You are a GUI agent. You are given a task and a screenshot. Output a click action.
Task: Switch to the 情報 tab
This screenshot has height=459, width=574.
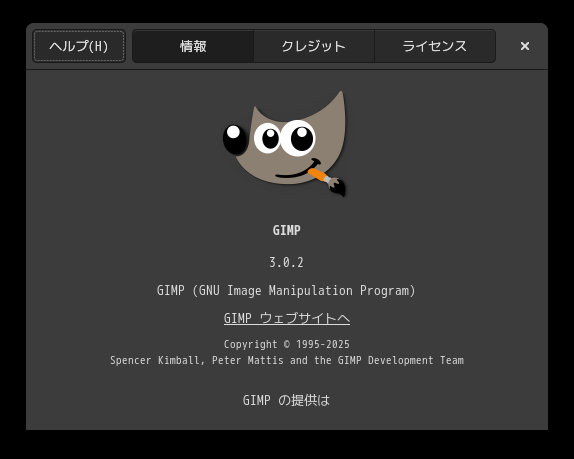tap(193, 46)
